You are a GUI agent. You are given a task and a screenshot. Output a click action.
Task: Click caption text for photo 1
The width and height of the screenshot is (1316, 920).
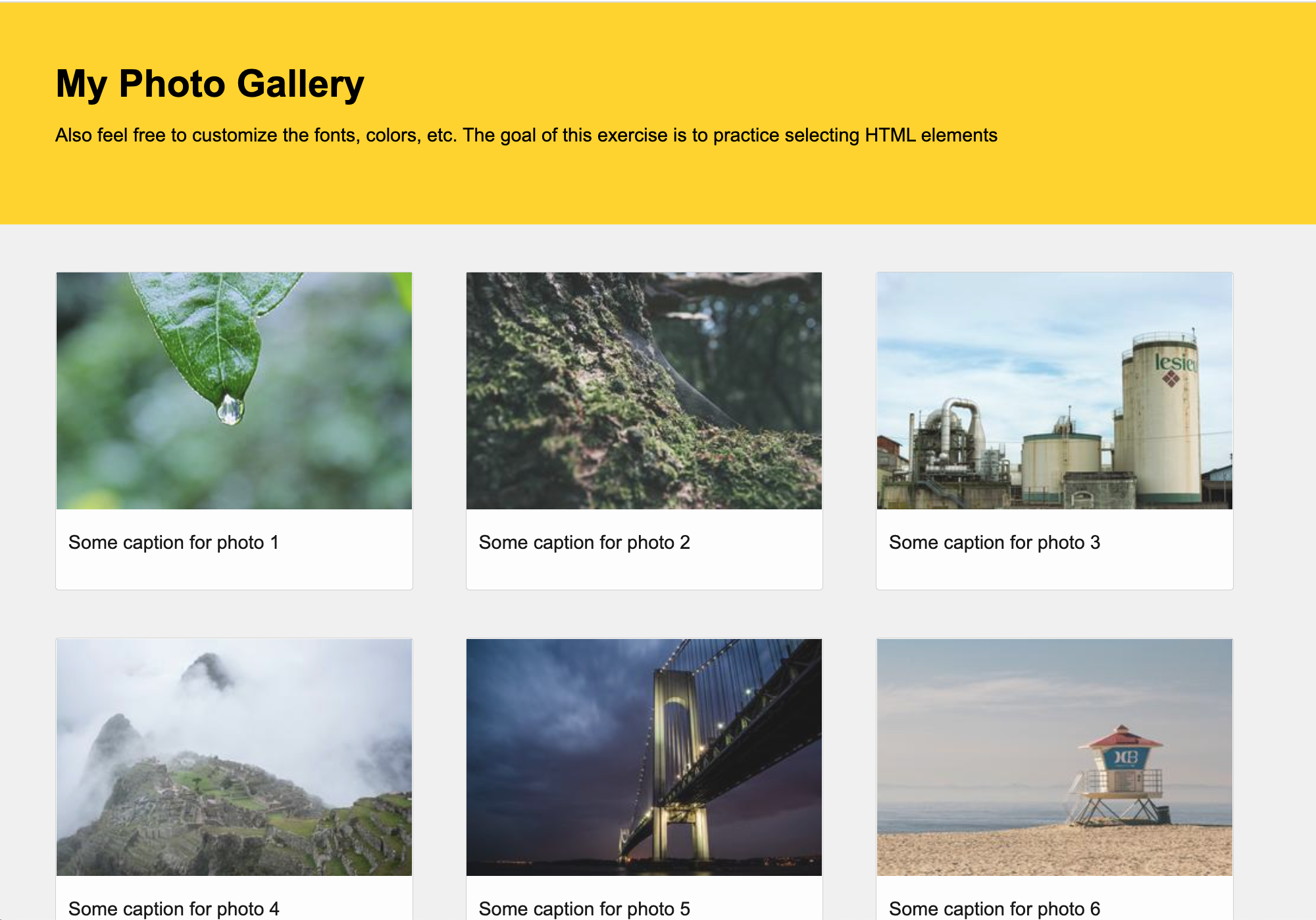174,542
